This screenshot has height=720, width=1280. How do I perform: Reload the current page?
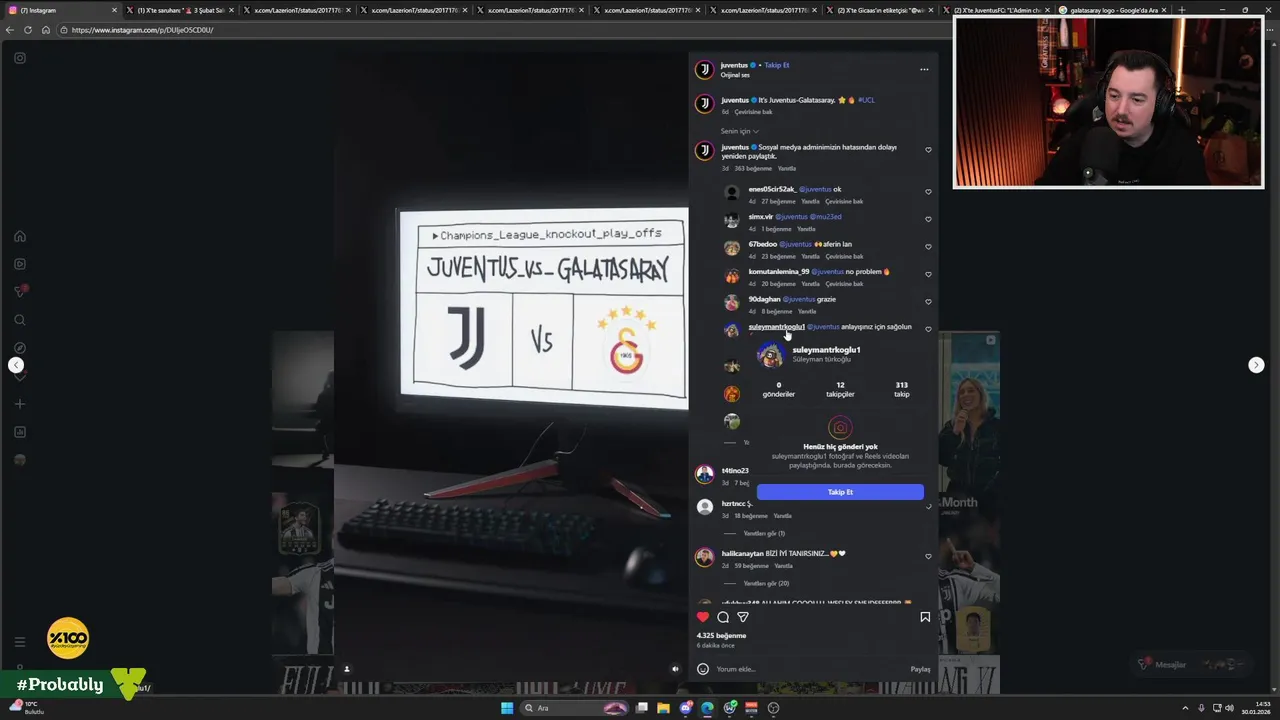point(28,30)
